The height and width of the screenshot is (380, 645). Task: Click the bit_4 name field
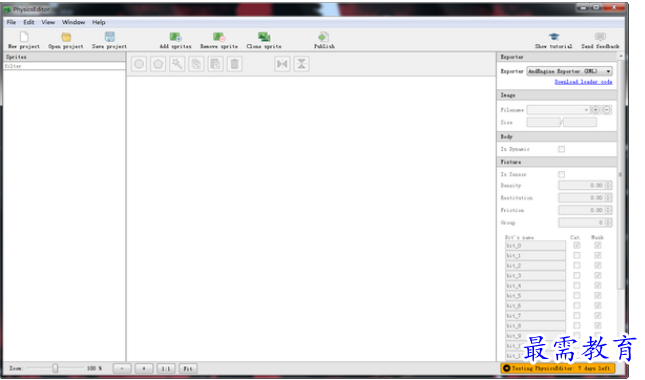[535, 285]
